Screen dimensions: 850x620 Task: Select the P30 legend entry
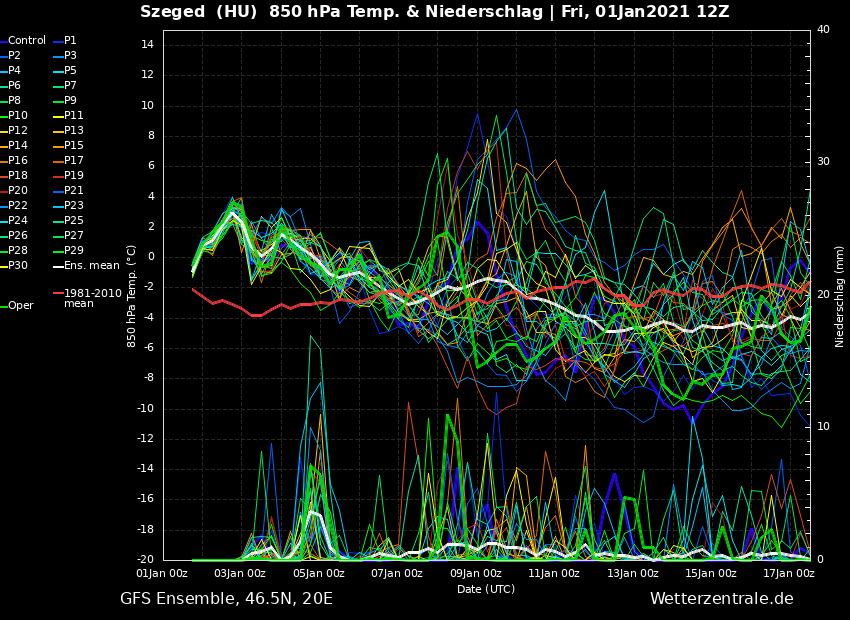(18, 266)
